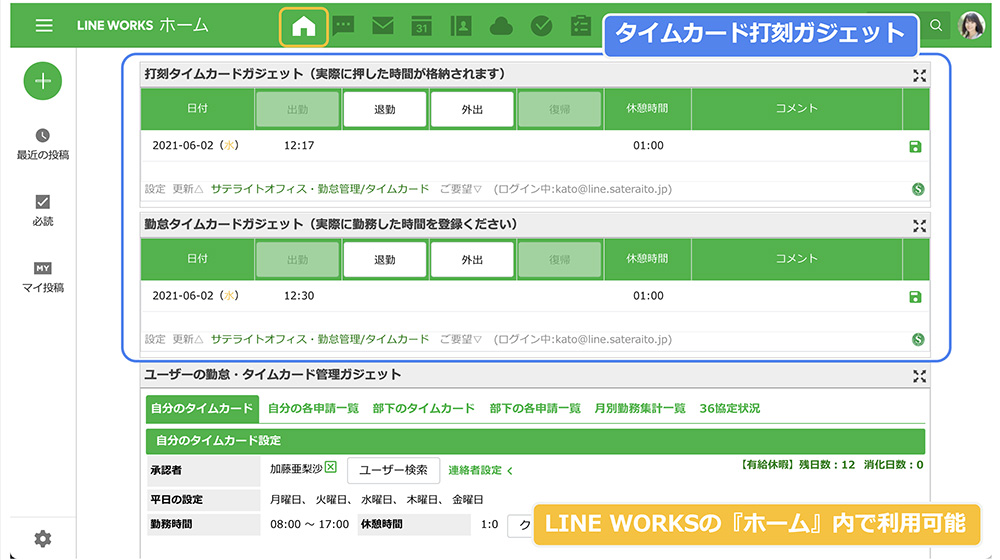Expand 連絡者設定 link

tap(480, 471)
